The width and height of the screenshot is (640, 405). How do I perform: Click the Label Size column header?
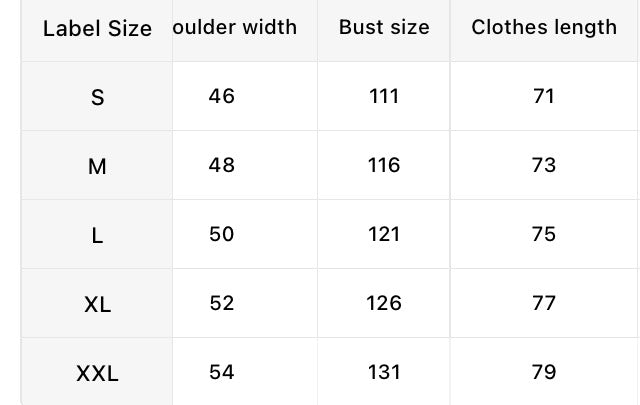click(x=97, y=29)
